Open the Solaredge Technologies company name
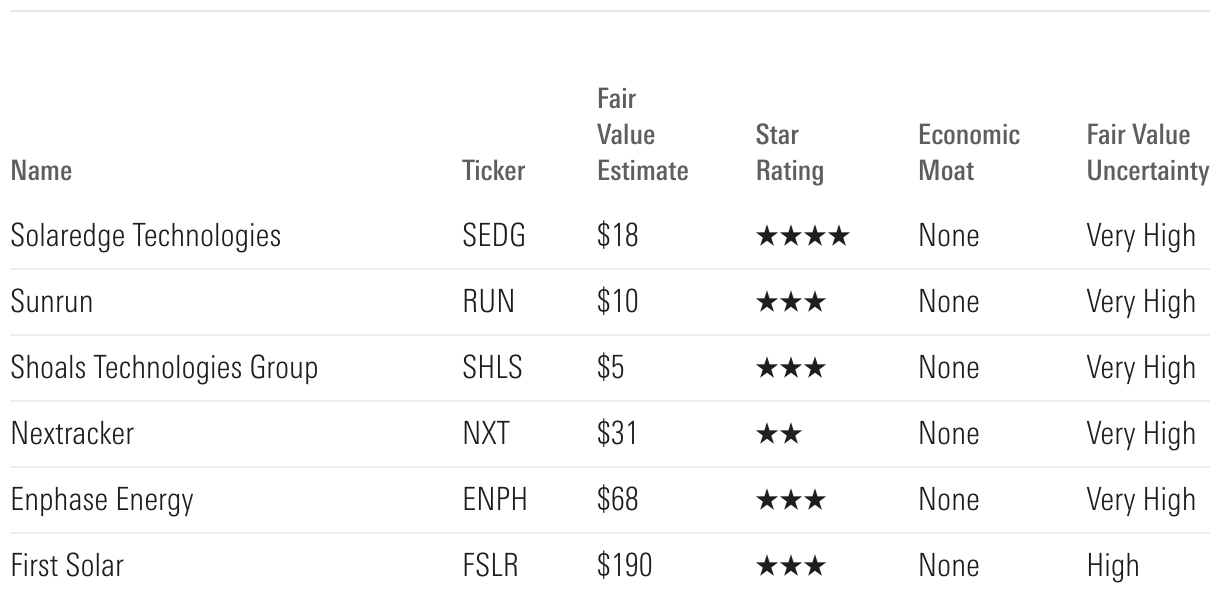Screen dimensions: 1220x608 pyautogui.click(x=146, y=236)
